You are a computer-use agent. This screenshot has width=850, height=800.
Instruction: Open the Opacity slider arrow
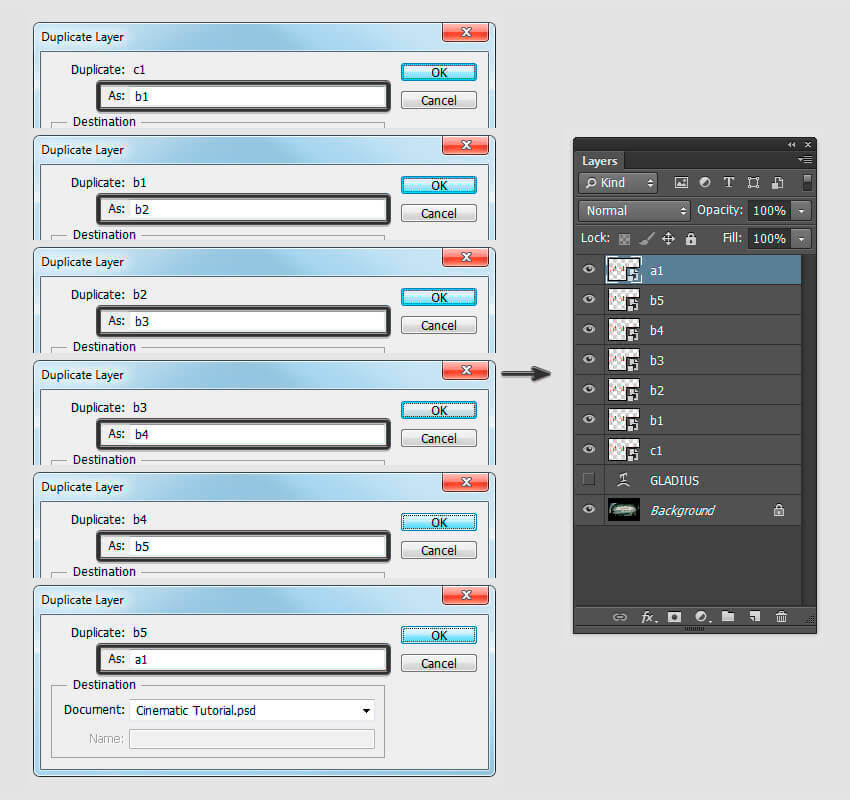pyautogui.click(x=801, y=211)
